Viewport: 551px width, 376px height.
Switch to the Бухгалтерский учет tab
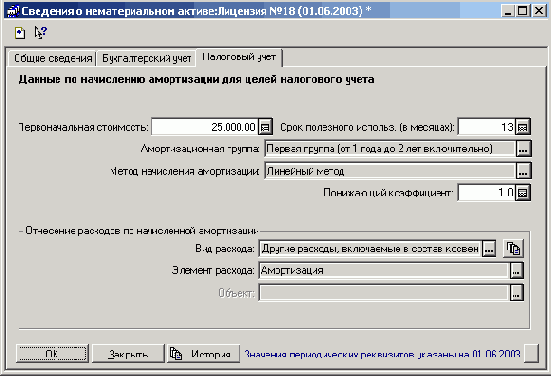pyautogui.click(x=147, y=58)
